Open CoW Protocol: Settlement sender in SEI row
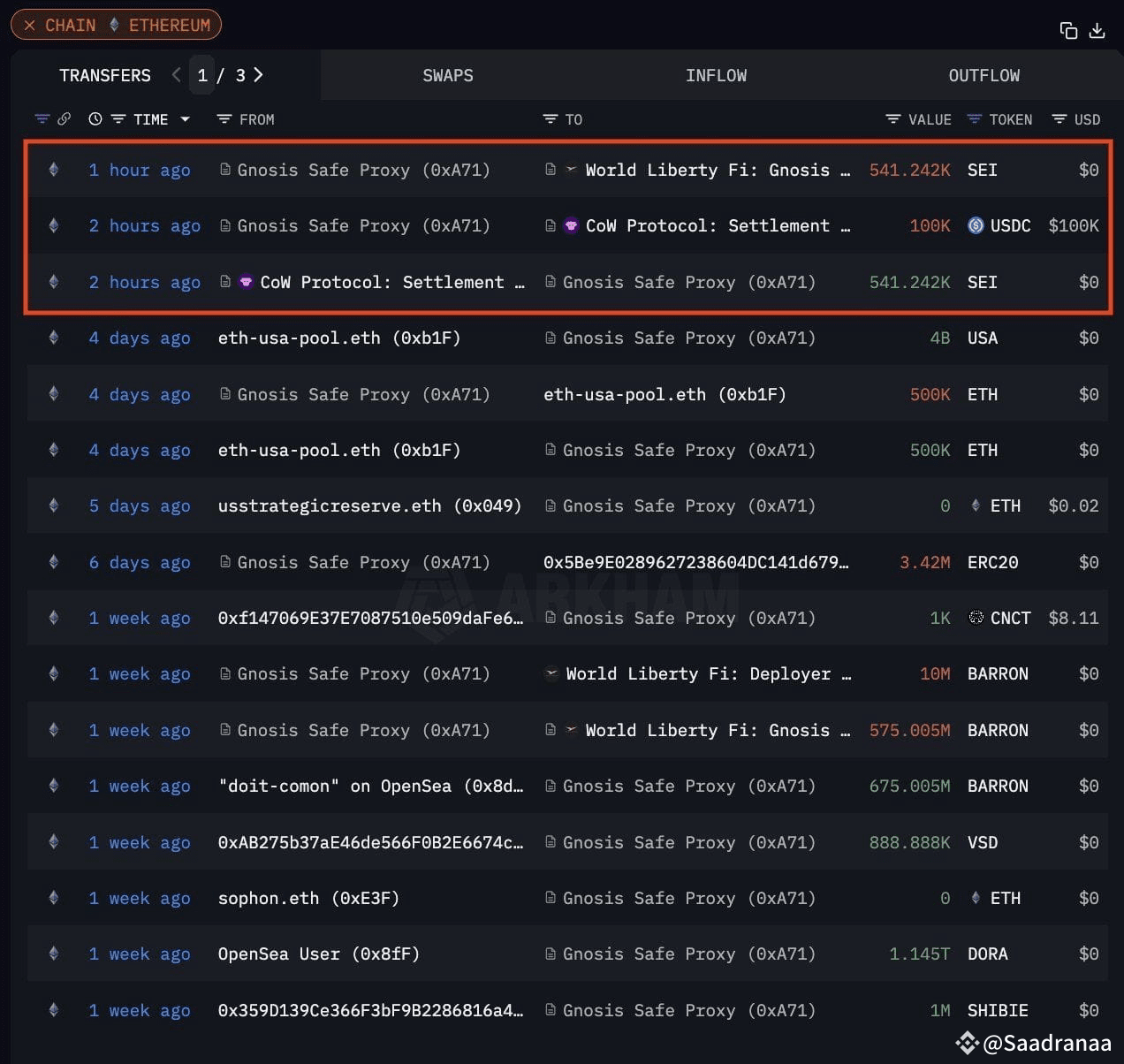This screenshot has height=1064, width=1124. click(x=392, y=282)
